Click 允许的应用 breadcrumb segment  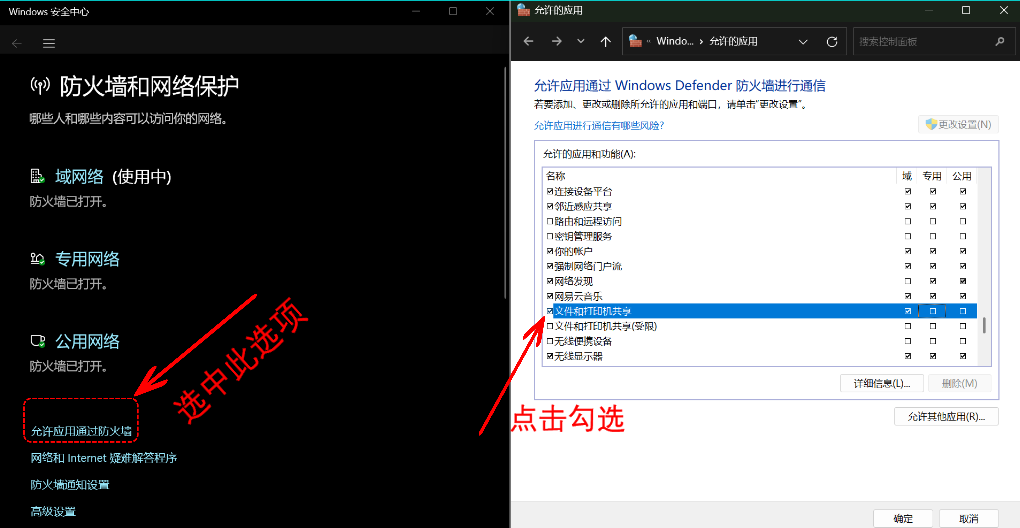[x=733, y=42]
